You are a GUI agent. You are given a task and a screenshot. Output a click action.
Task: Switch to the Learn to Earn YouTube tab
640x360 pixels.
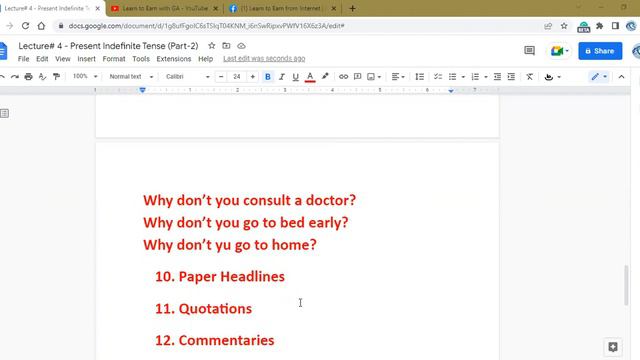[164, 8]
